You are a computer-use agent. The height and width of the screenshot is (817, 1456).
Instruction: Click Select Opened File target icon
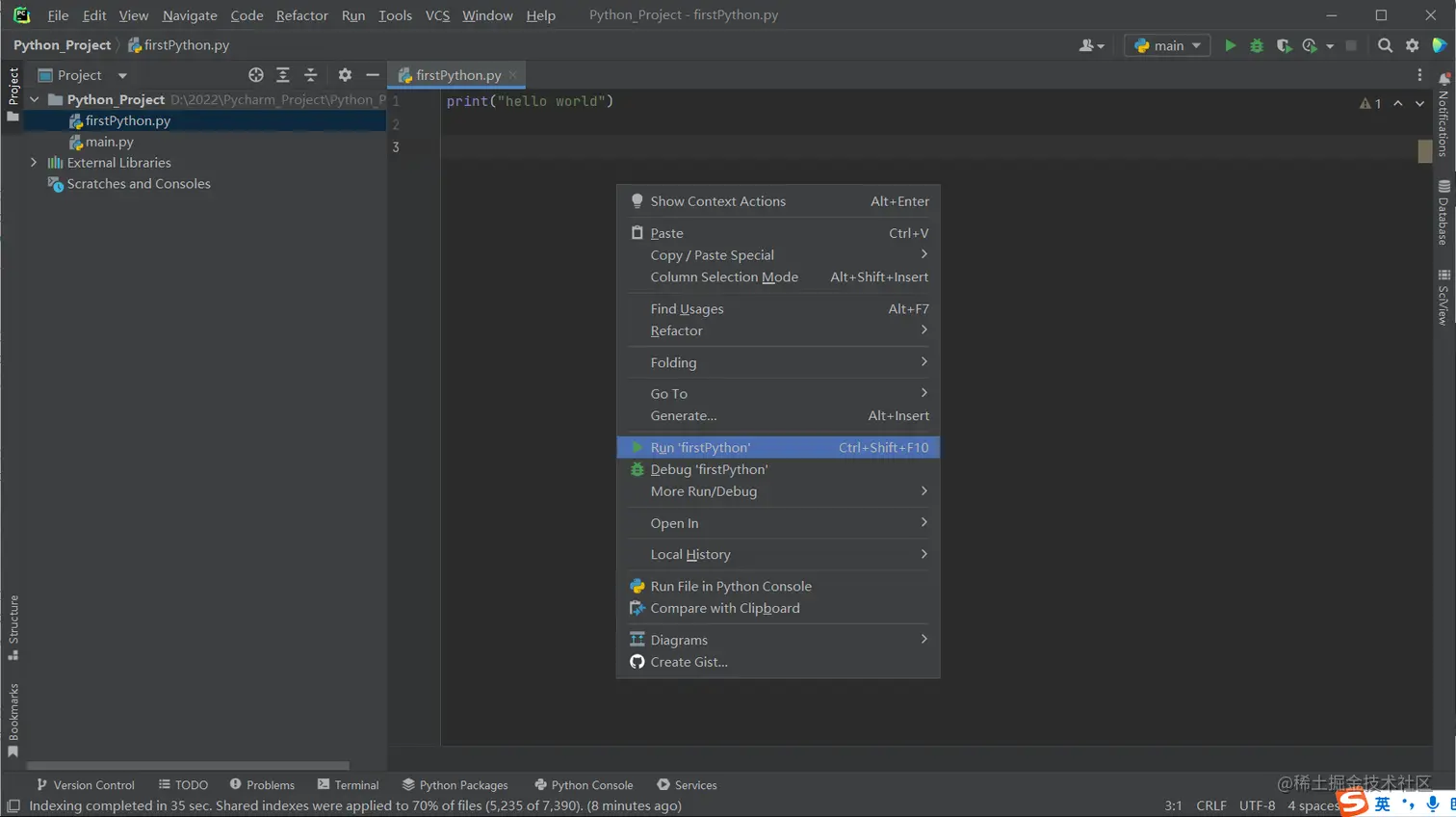tap(255, 75)
